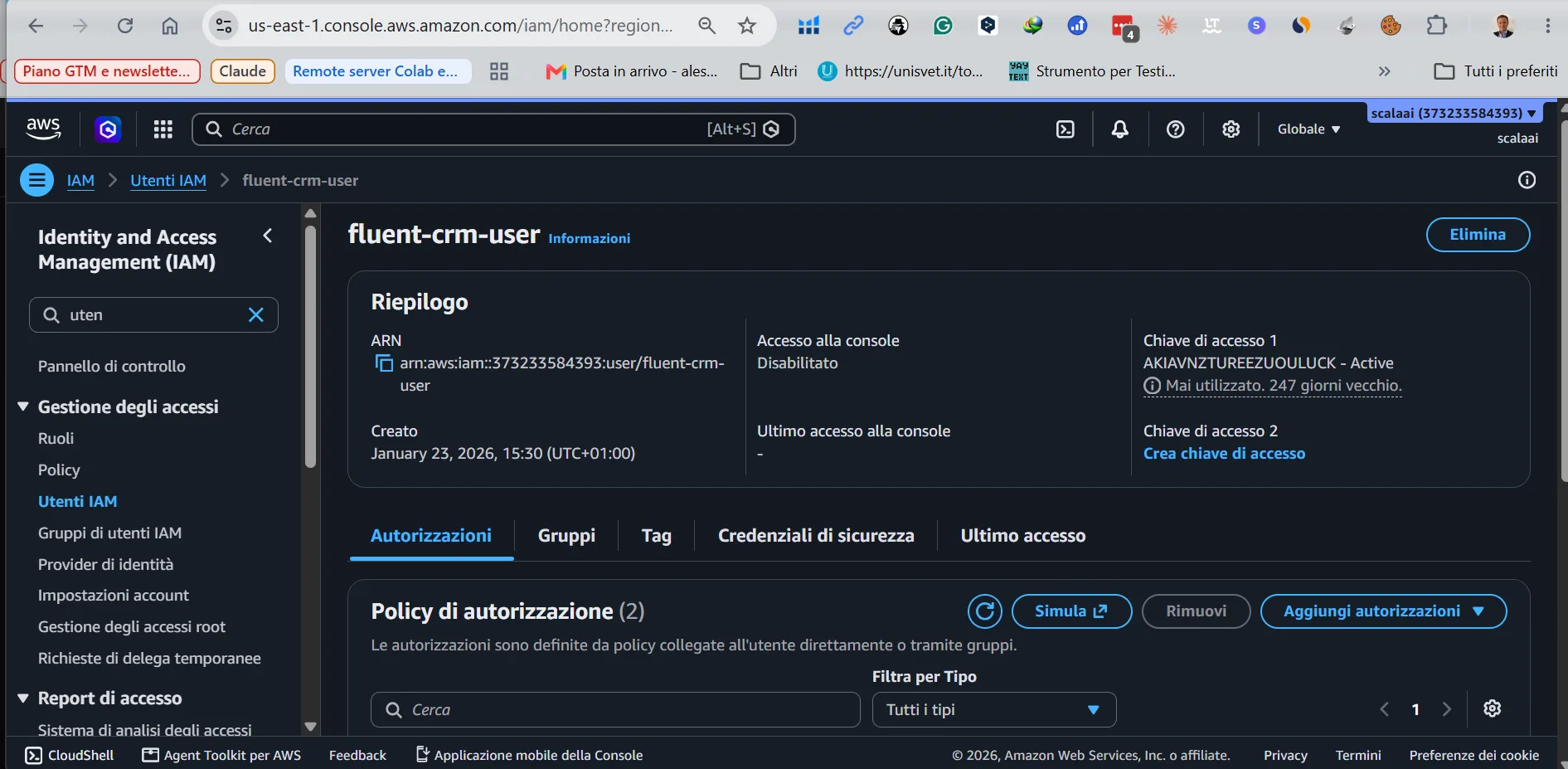Viewport: 1568px width, 769px height.
Task: Switch to the Tag tab
Action: coord(656,536)
